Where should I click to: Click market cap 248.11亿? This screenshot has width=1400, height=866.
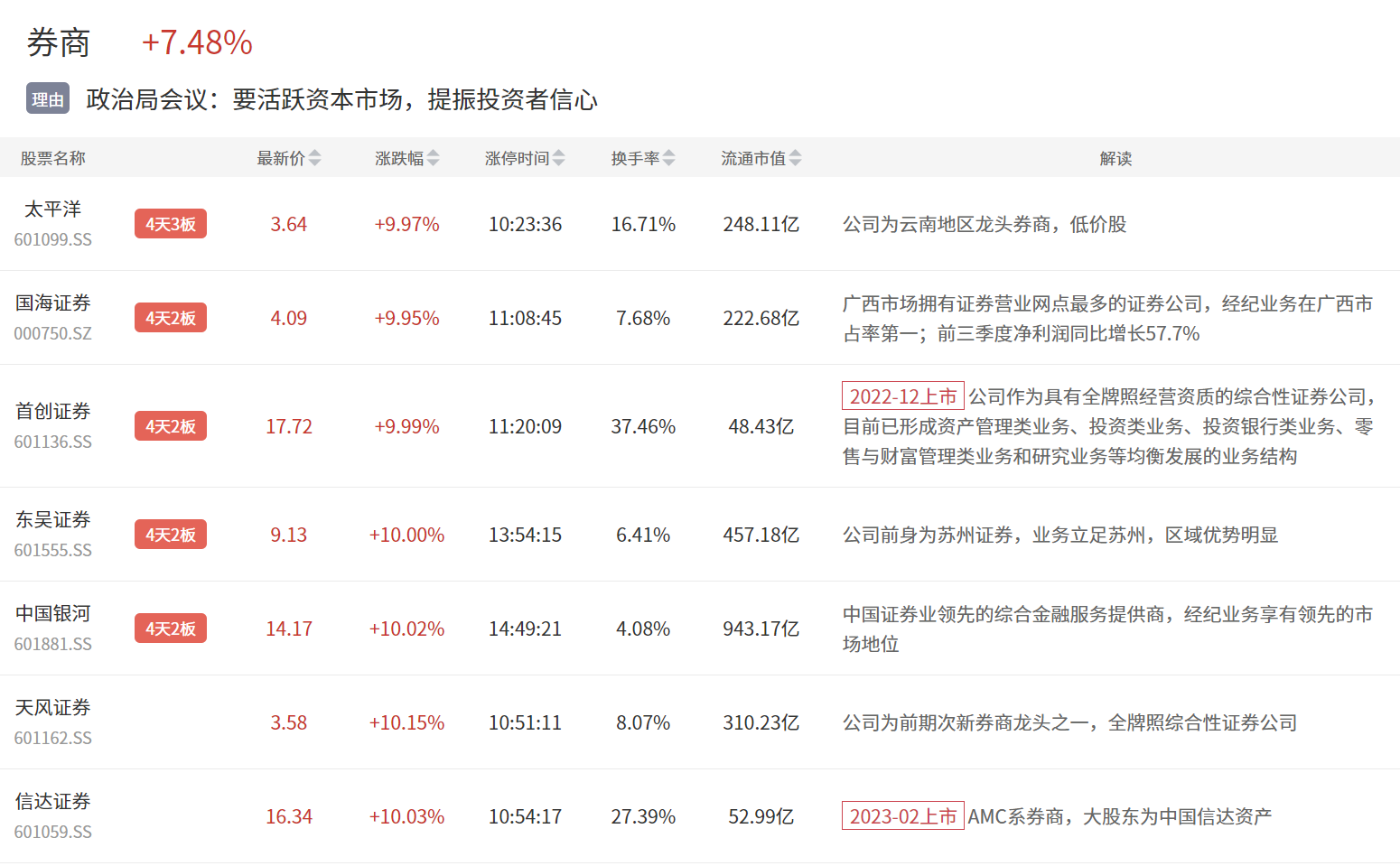(x=761, y=224)
